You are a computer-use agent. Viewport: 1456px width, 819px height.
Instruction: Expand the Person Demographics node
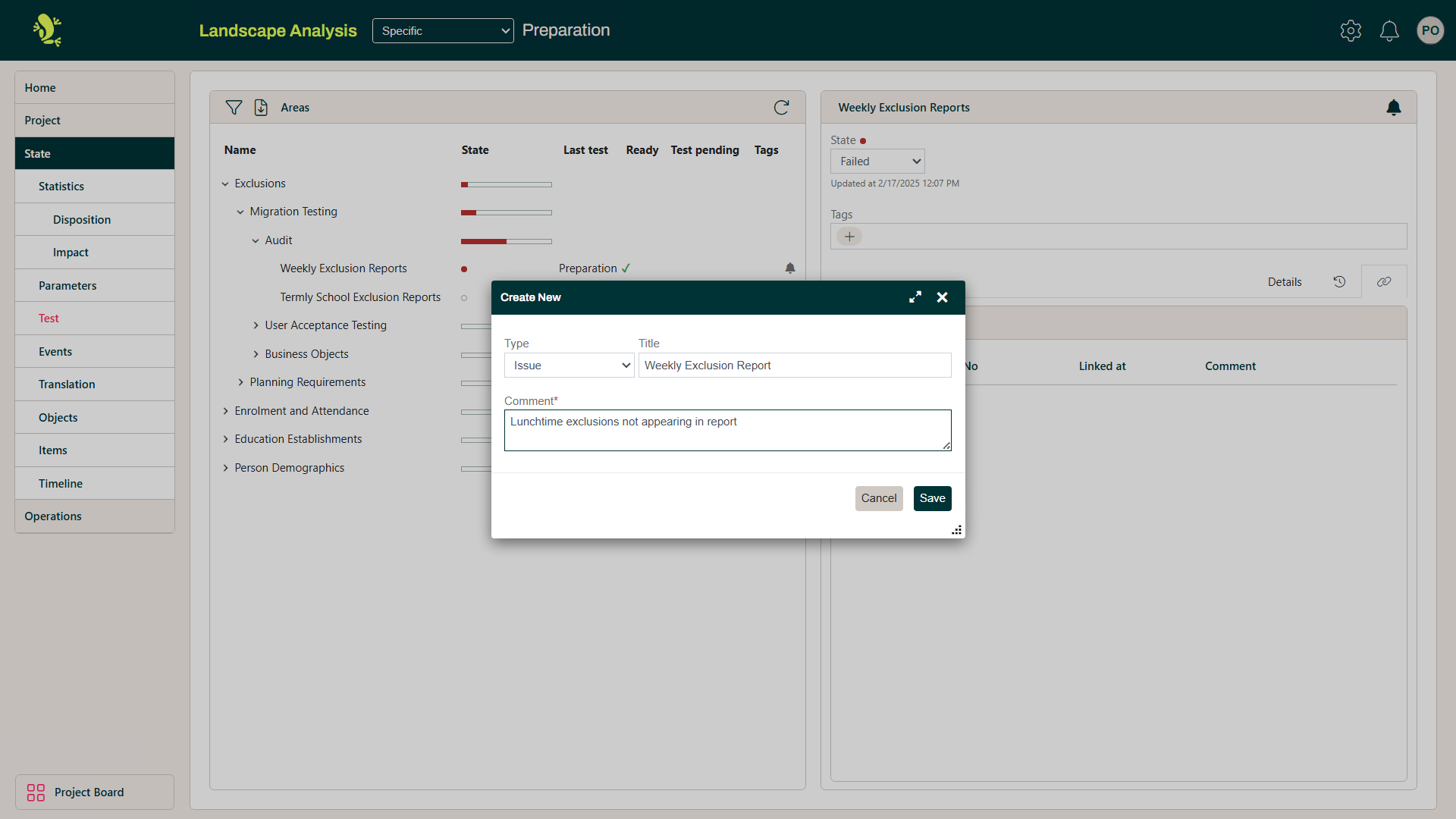point(224,468)
